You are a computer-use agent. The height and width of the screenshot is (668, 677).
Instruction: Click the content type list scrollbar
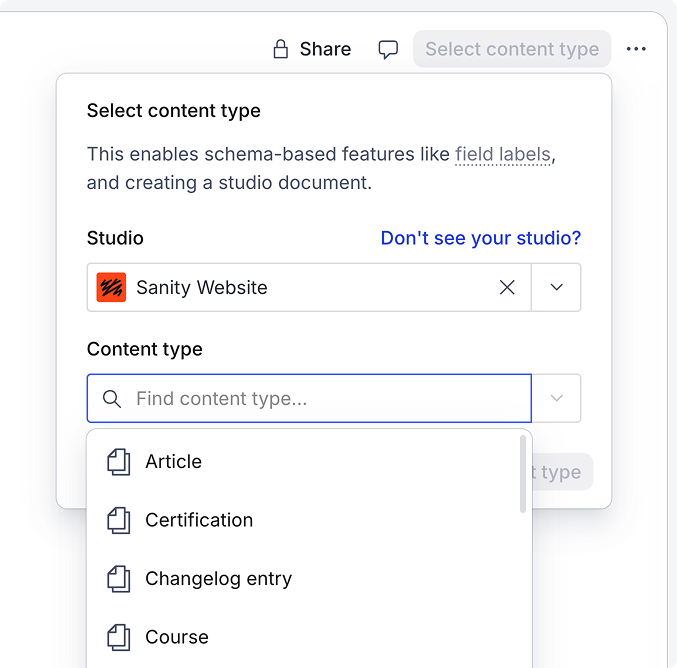click(x=523, y=474)
